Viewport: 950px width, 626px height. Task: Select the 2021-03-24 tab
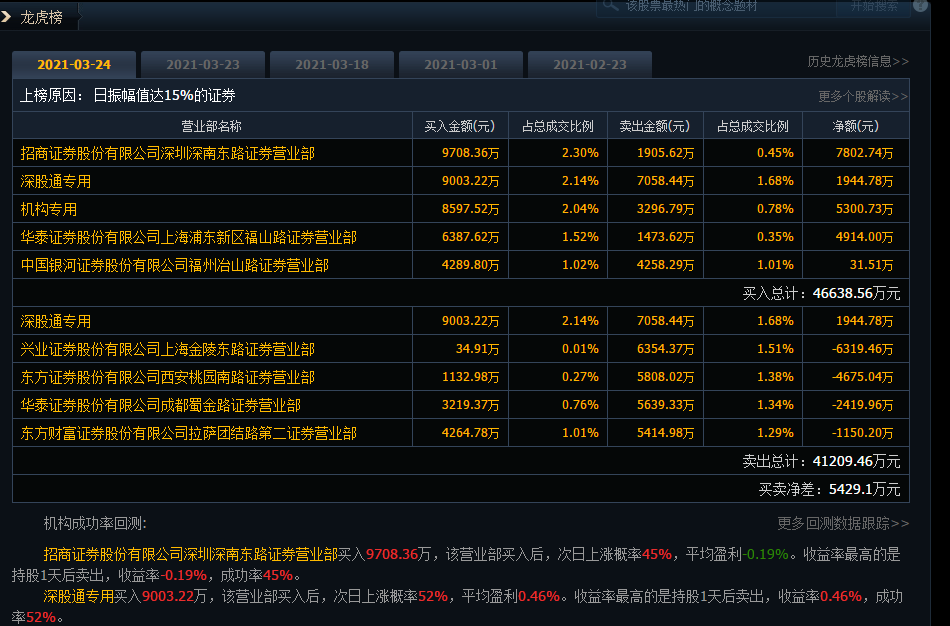[74, 65]
